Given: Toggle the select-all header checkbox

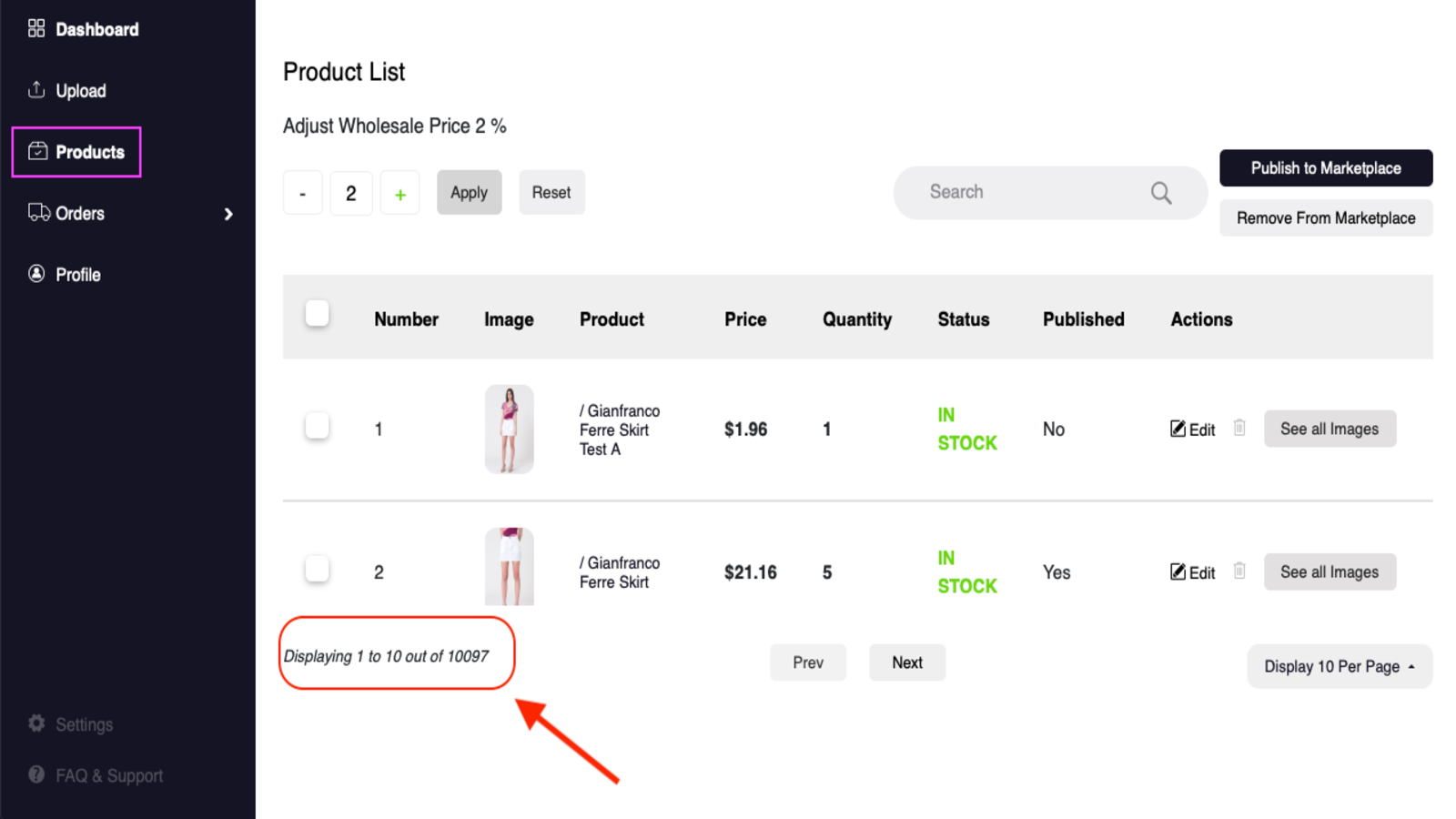Looking at the screenshot, I should point(317,314).
